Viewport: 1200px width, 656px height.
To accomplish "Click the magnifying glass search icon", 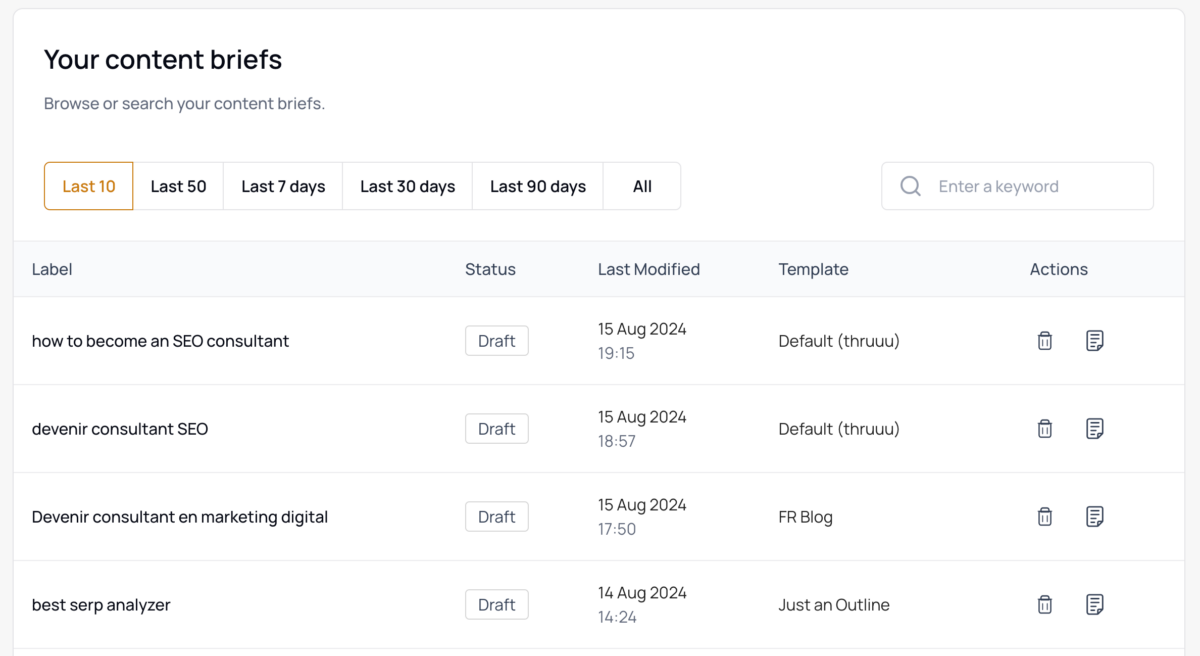I will [x=910, y=186].
